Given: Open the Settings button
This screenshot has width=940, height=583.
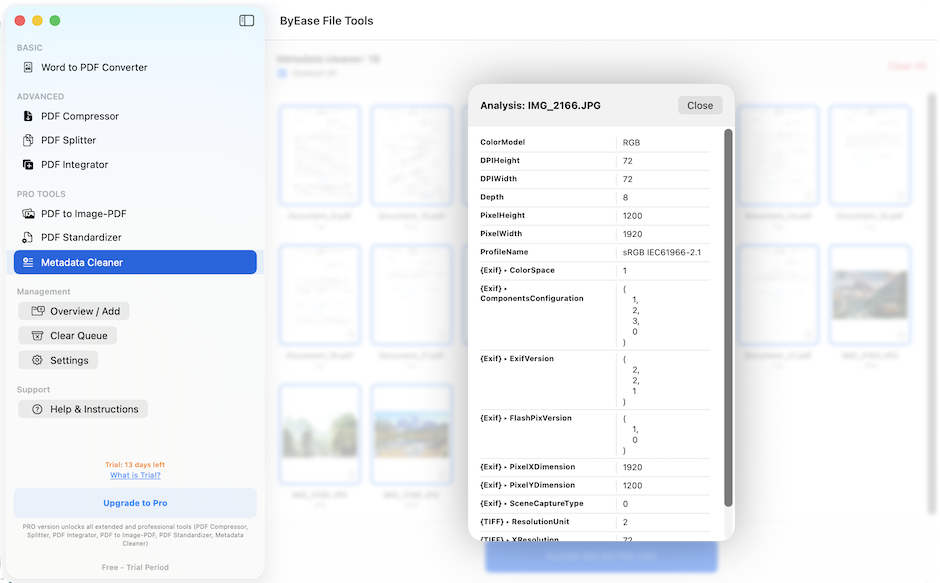Looking at the screenshot, I should tap(58, 360).
